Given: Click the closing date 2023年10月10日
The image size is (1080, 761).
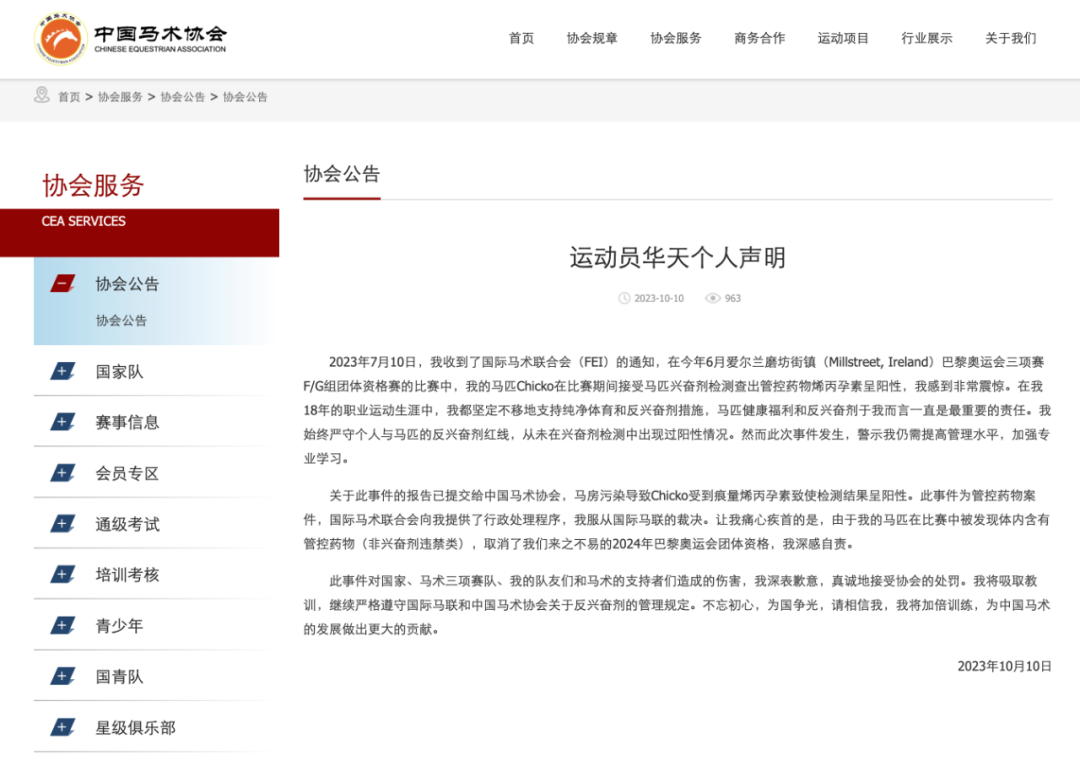Looking at the screenshot, I should pyautogui.click(x=1004, y=666).
